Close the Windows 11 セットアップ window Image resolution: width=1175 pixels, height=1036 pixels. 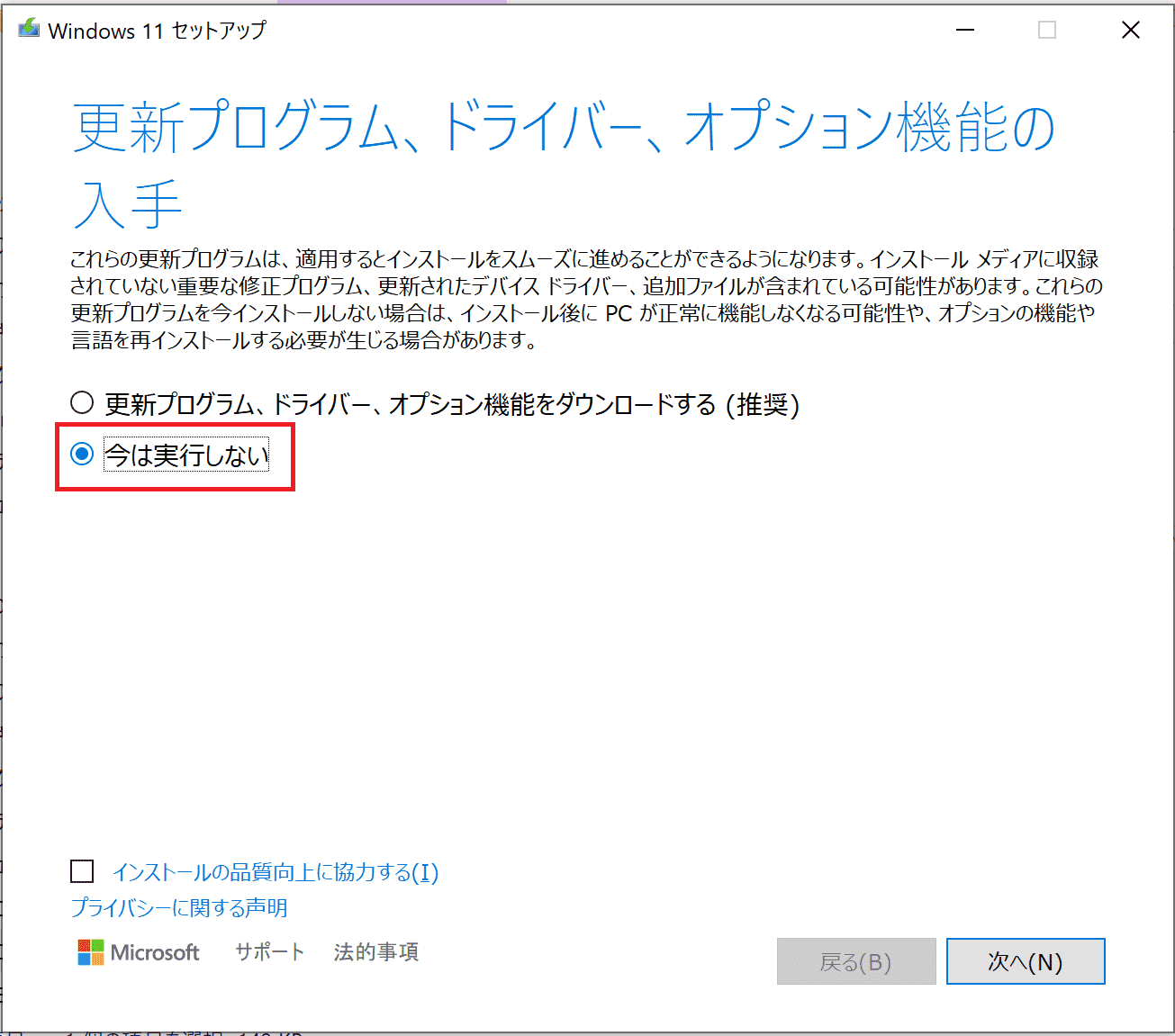click(x=1131, y=31)
